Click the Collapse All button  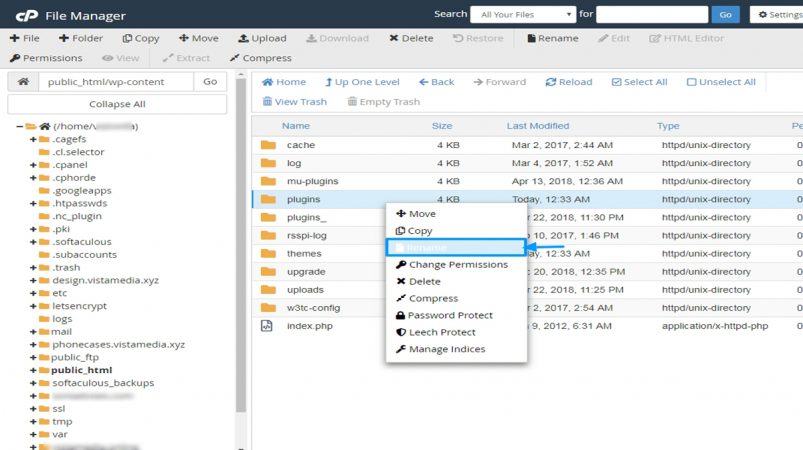[x=117, y=104]
